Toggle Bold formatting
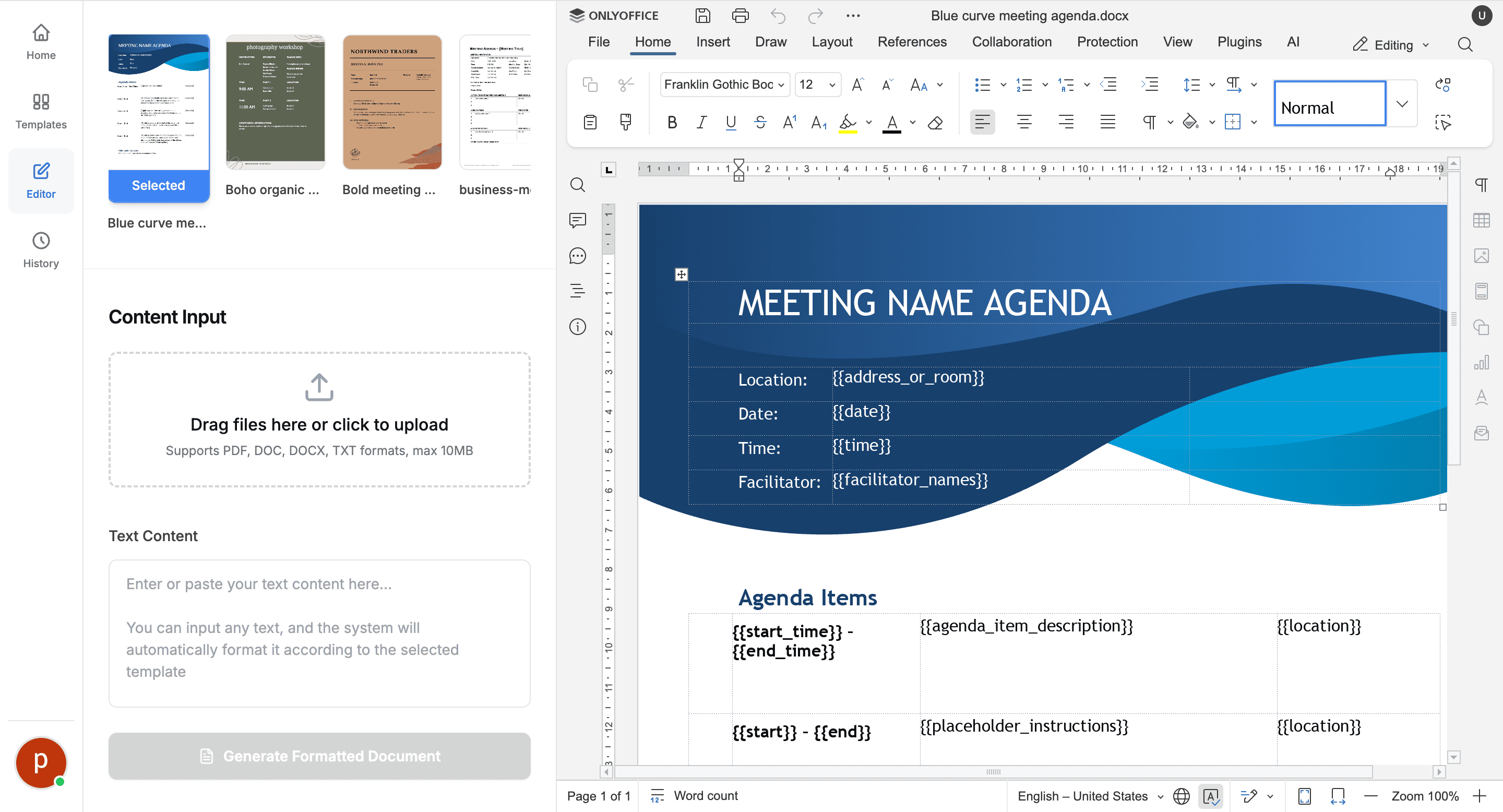 pyautogui.click(x=672, y=123)
